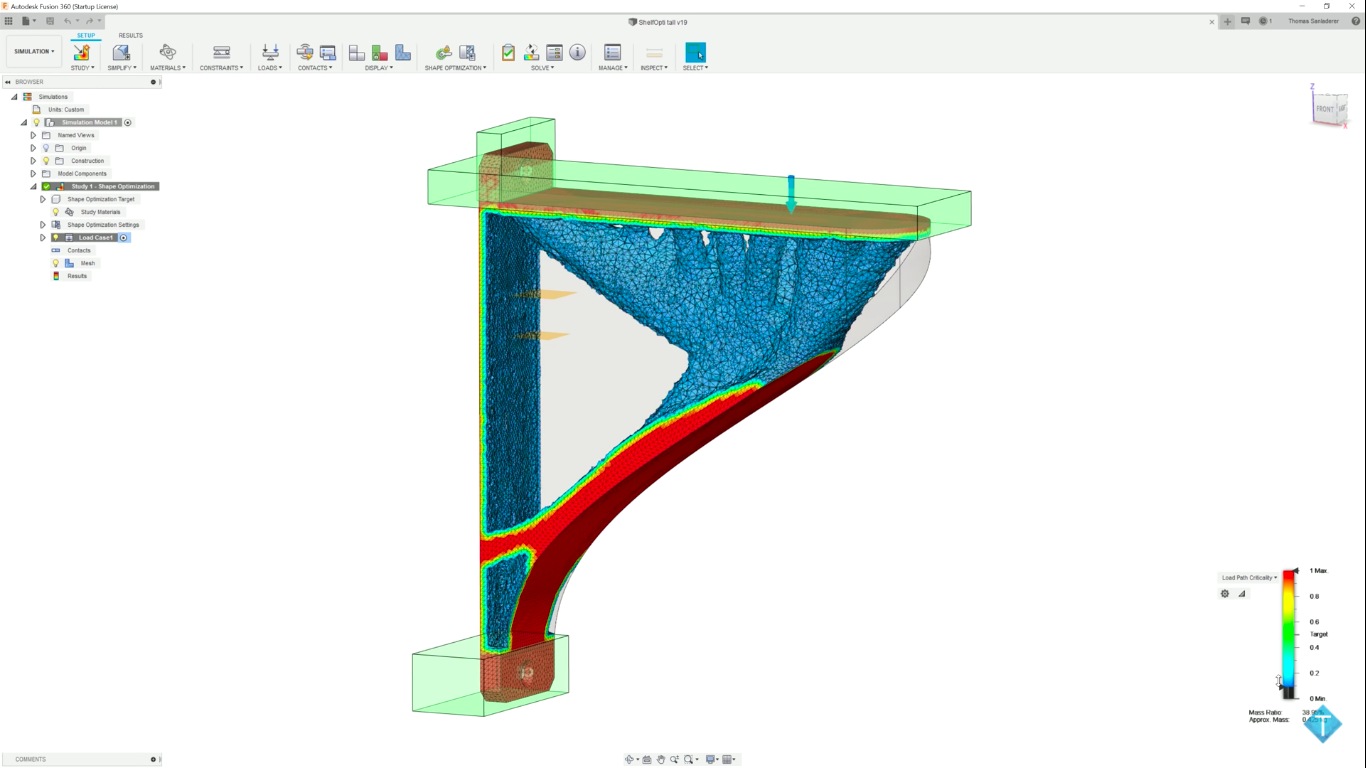
Task: Activate the Load Case1 radio button
Action: [x=124, y=238]
